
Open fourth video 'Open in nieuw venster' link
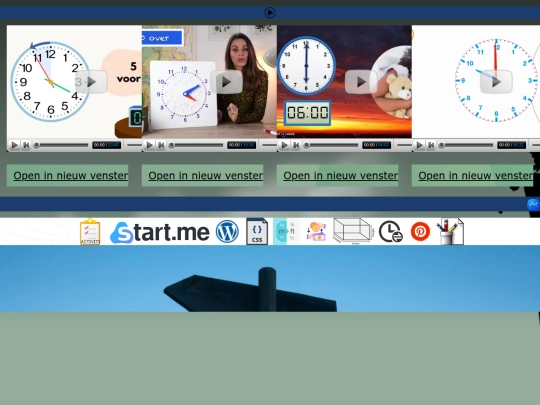[476, 176]
